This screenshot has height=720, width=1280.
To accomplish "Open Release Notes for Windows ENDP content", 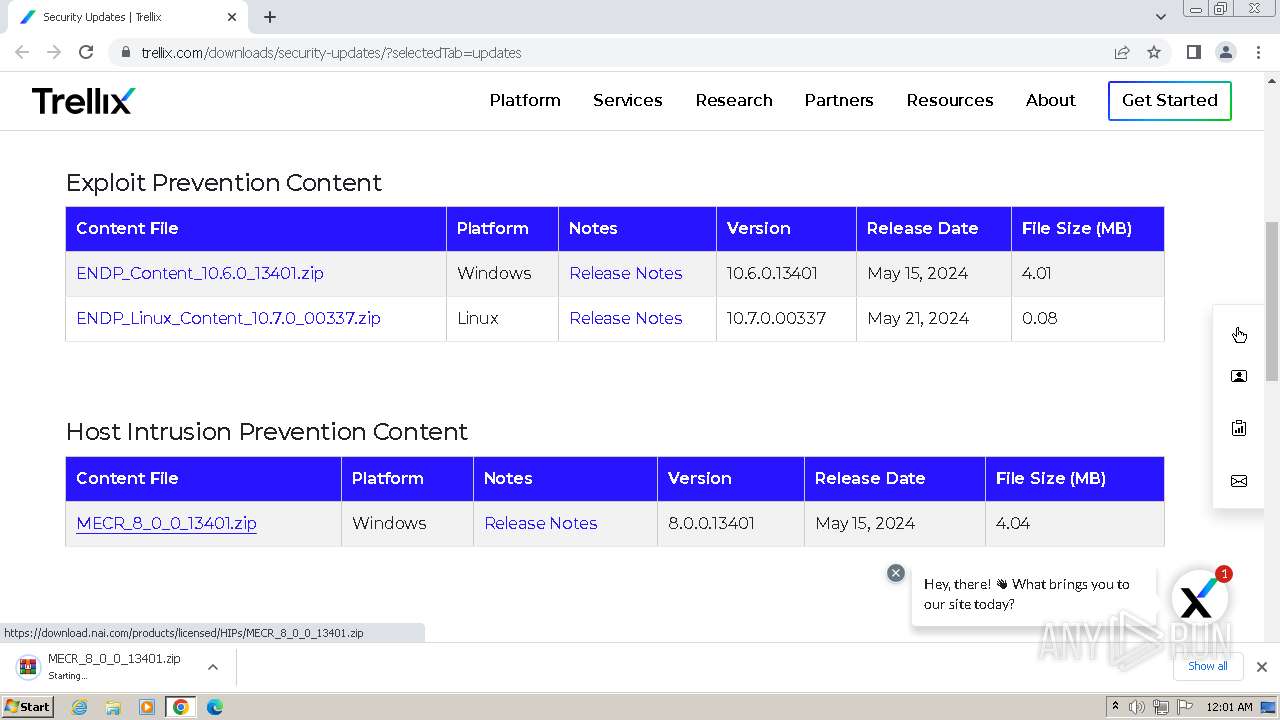I will (x=626, y=273).
